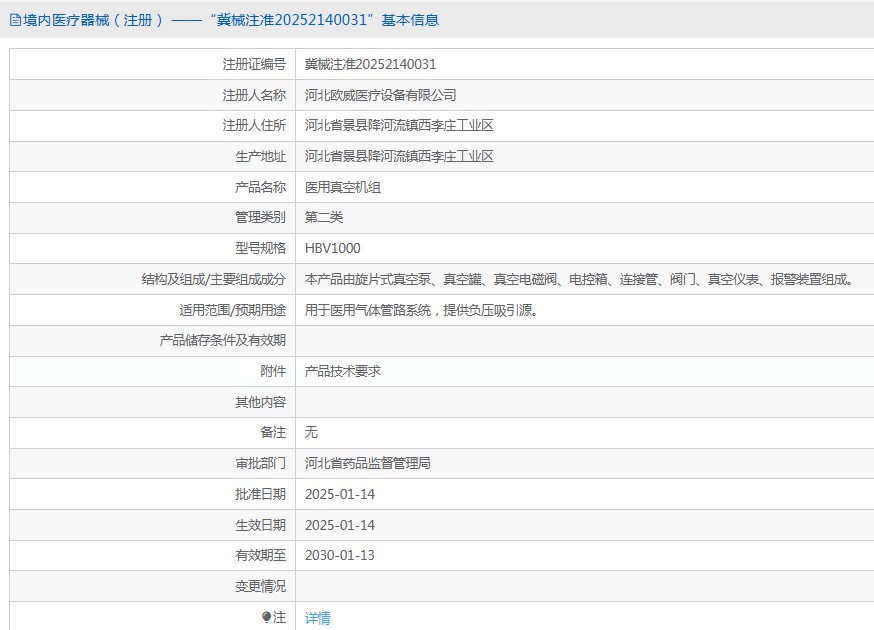Click the 产品储存条件及有效期 label
This screenshot has width=874, height=630.
pos(222,340)
